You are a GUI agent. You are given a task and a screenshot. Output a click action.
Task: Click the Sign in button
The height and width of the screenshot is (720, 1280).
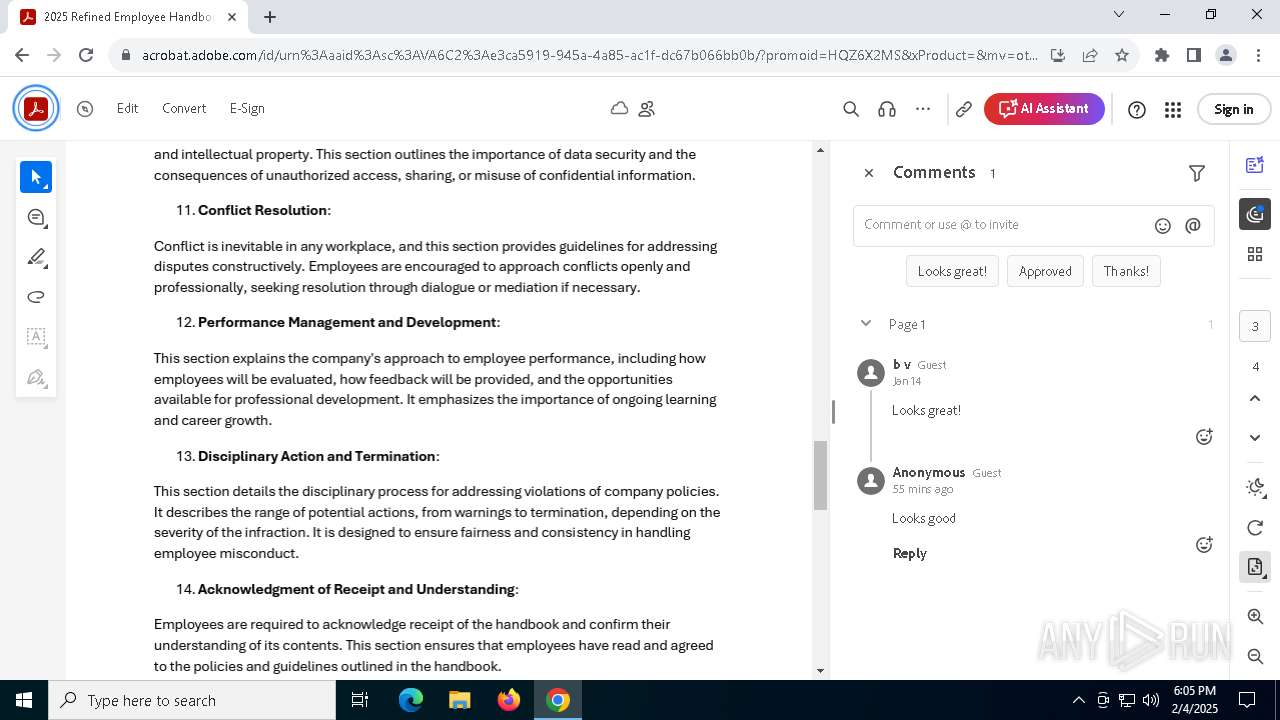[1233, 109]
